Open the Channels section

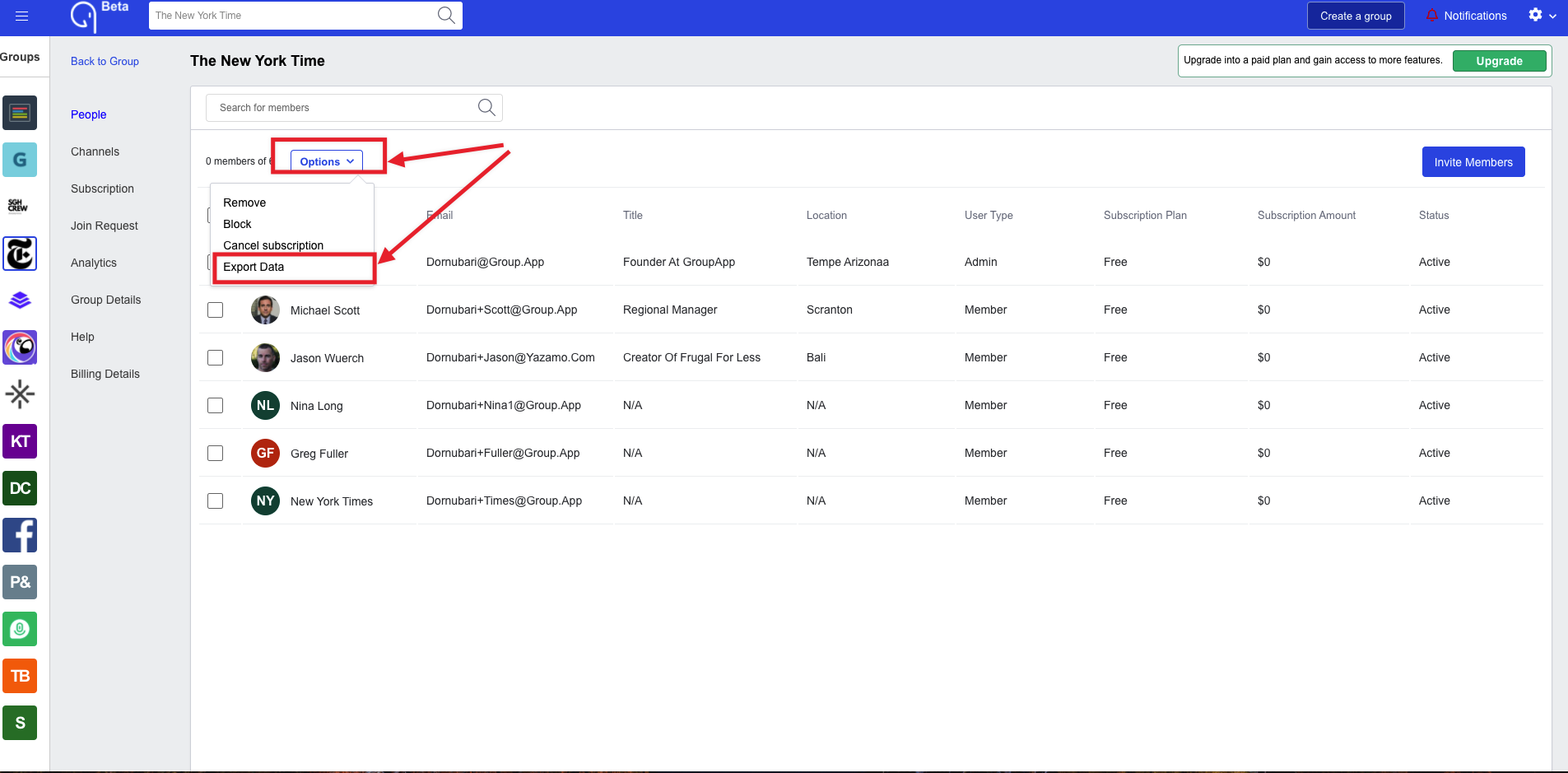tap(95, 151)
